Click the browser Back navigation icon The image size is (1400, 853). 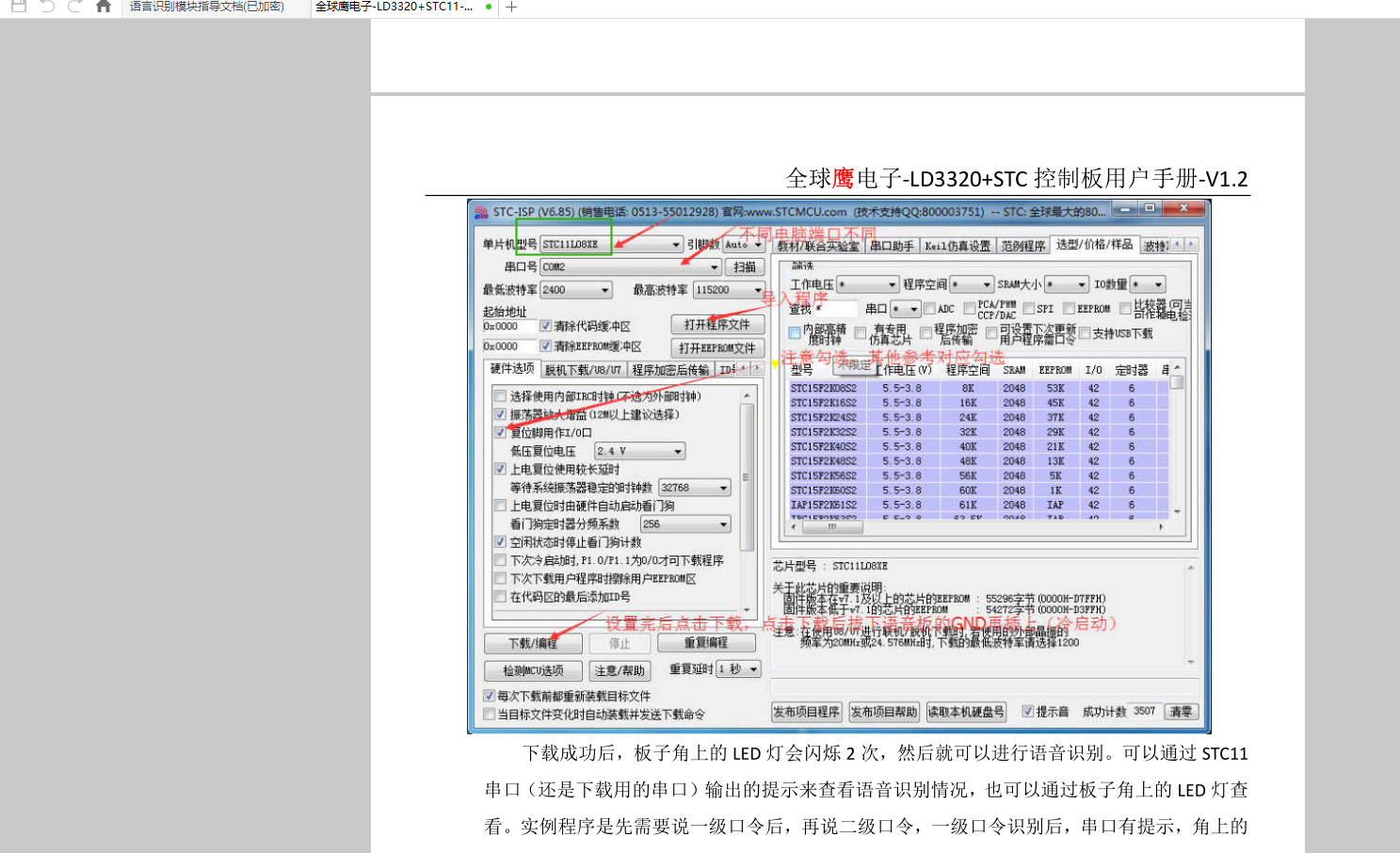point(47,7)
